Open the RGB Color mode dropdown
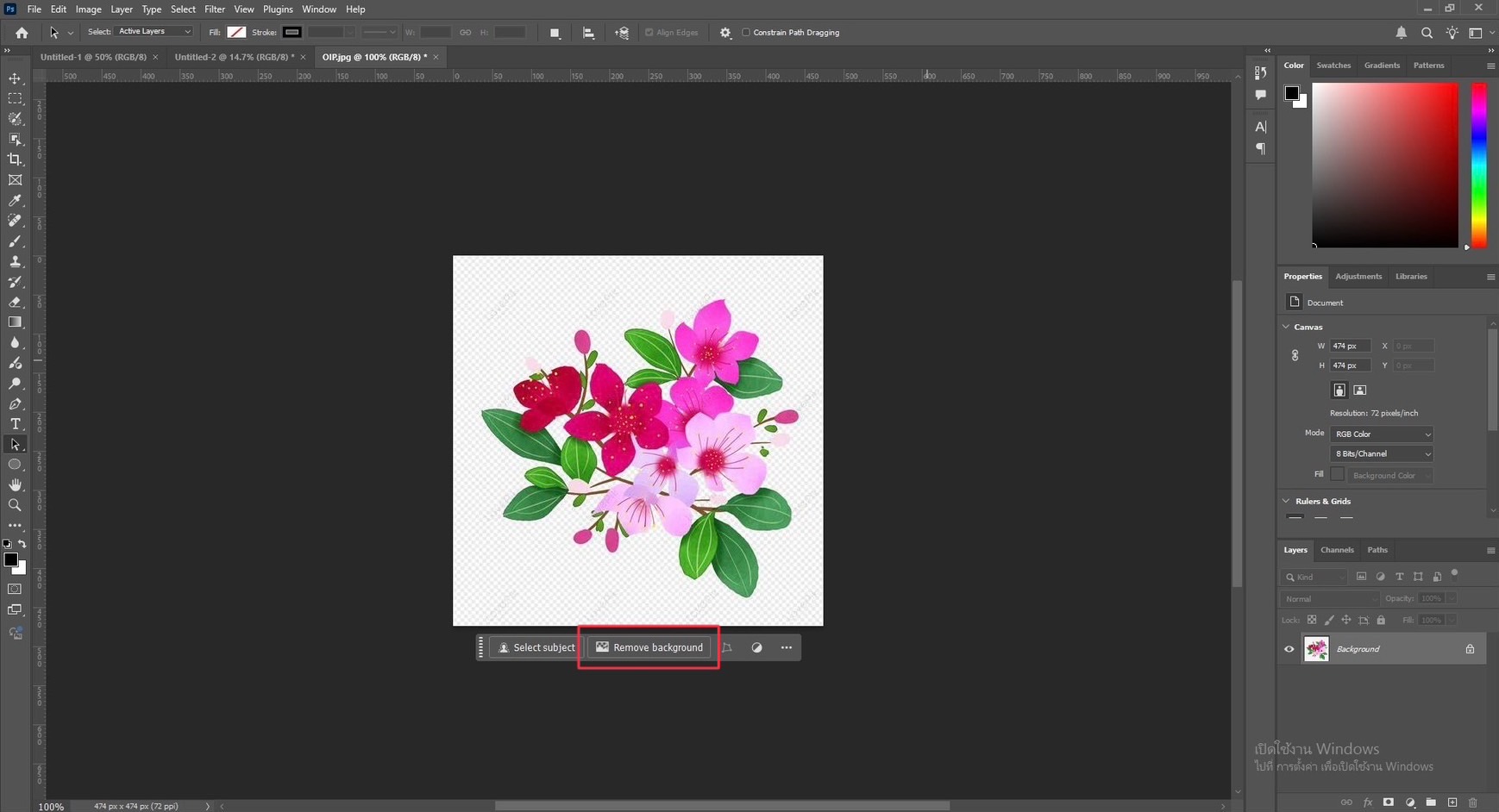 click(x=1381, y=434)
